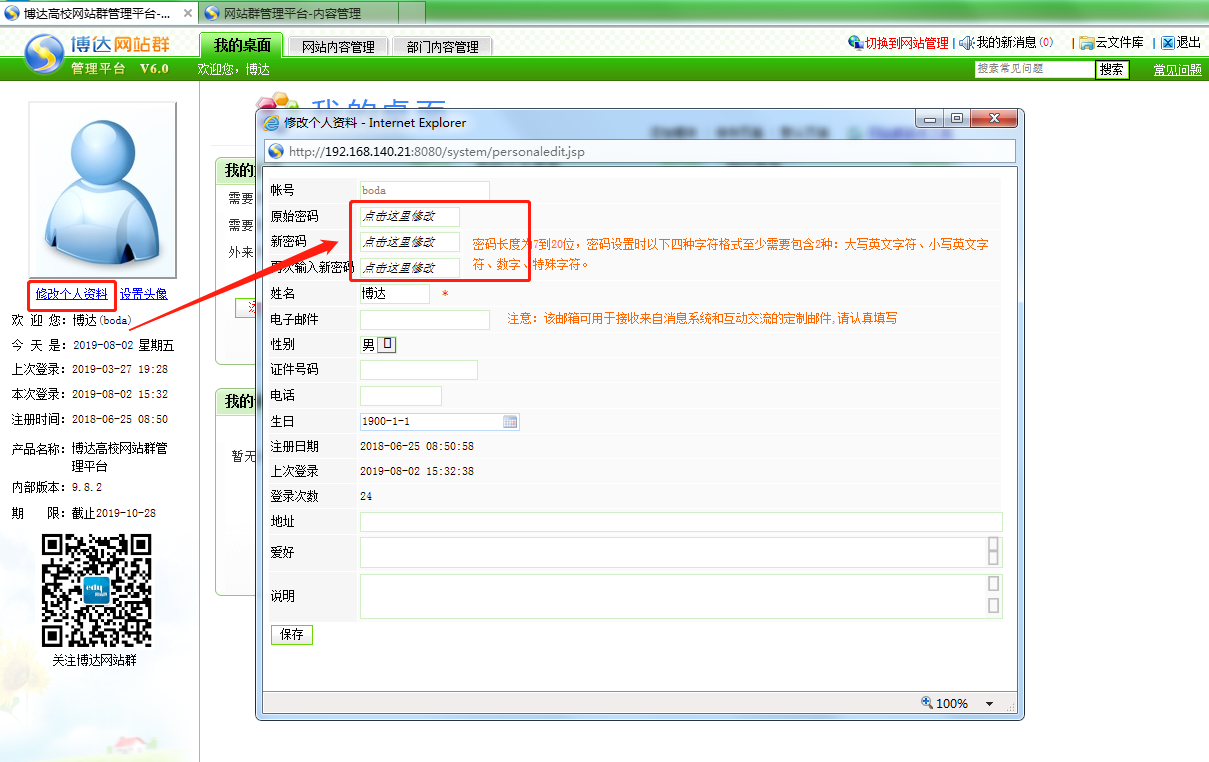The width and height of the screenshot is (1209, 762).
Task: Click the 电子邮件 input field
Action: point(425,320)
